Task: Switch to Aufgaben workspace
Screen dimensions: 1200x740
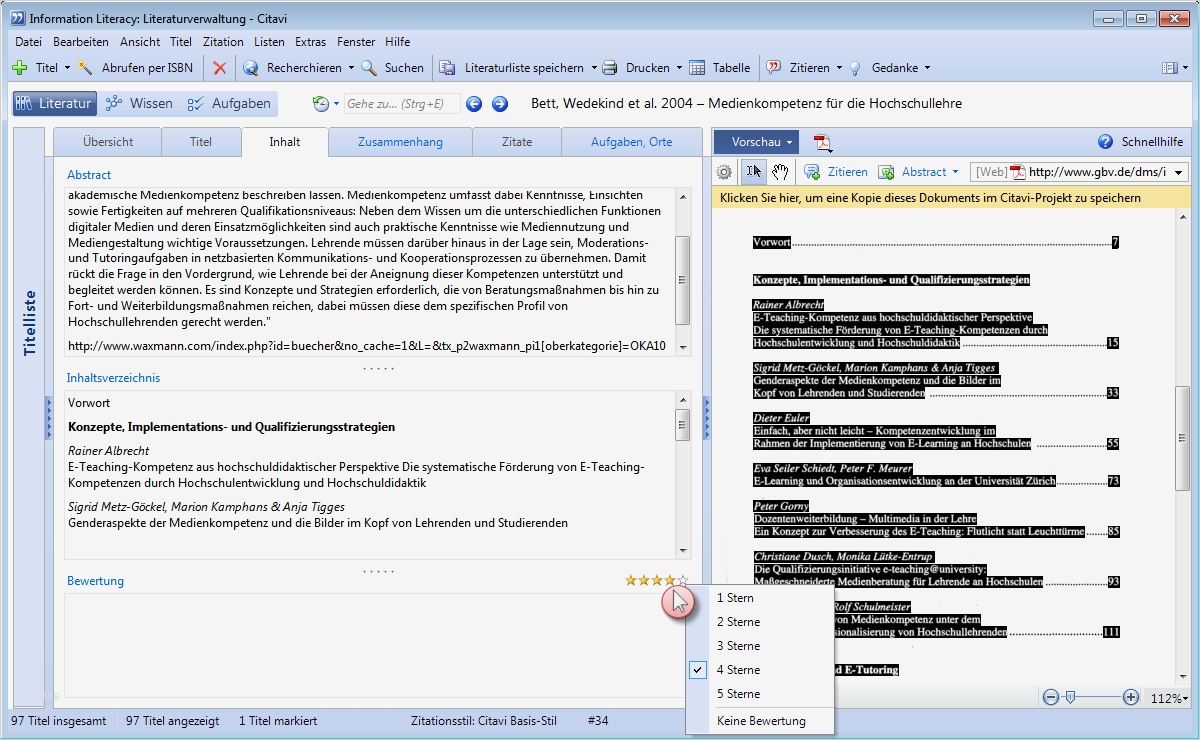Action: click(x=229, y=104)
